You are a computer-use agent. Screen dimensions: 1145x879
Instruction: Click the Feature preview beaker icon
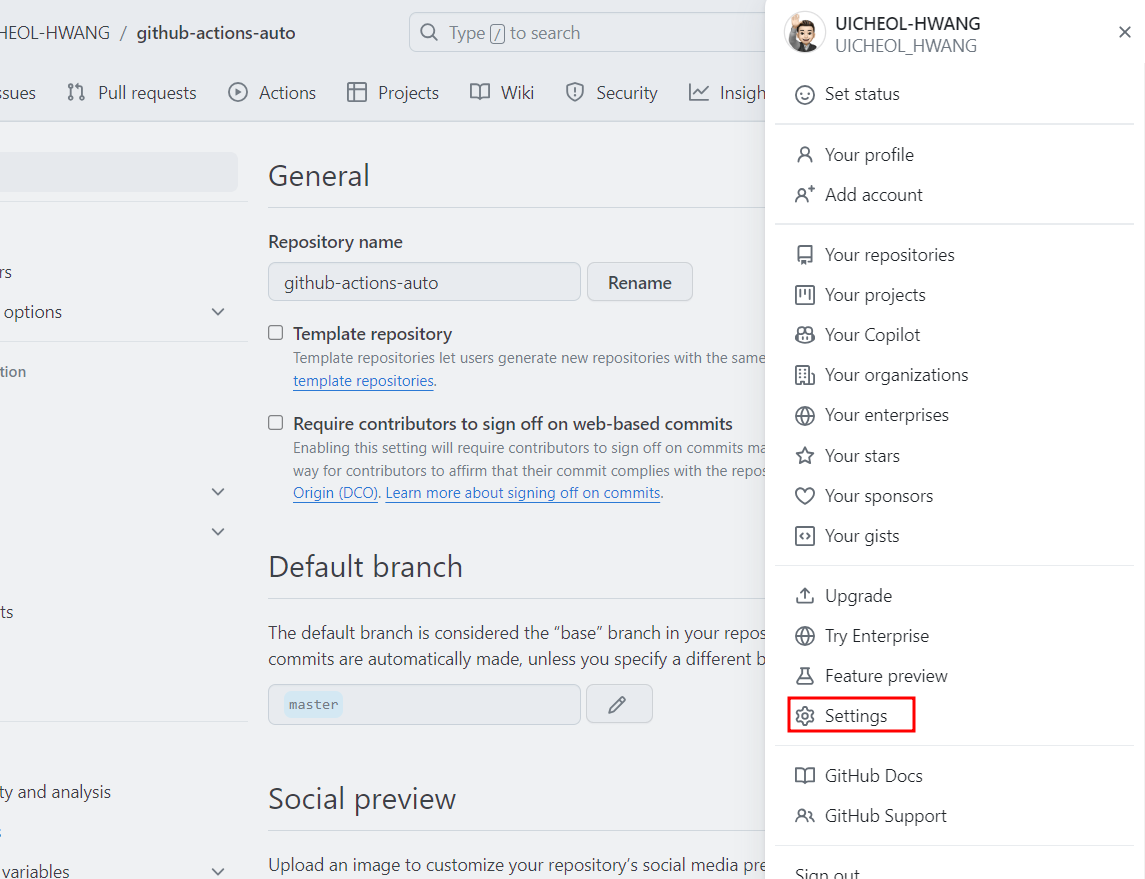click(x=805, y=676)
